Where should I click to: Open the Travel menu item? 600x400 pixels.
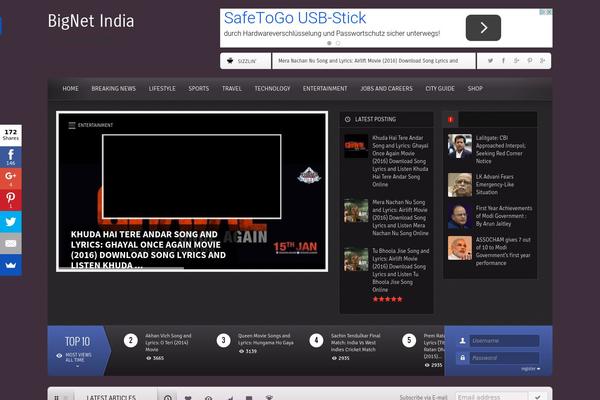pos(232,88)
